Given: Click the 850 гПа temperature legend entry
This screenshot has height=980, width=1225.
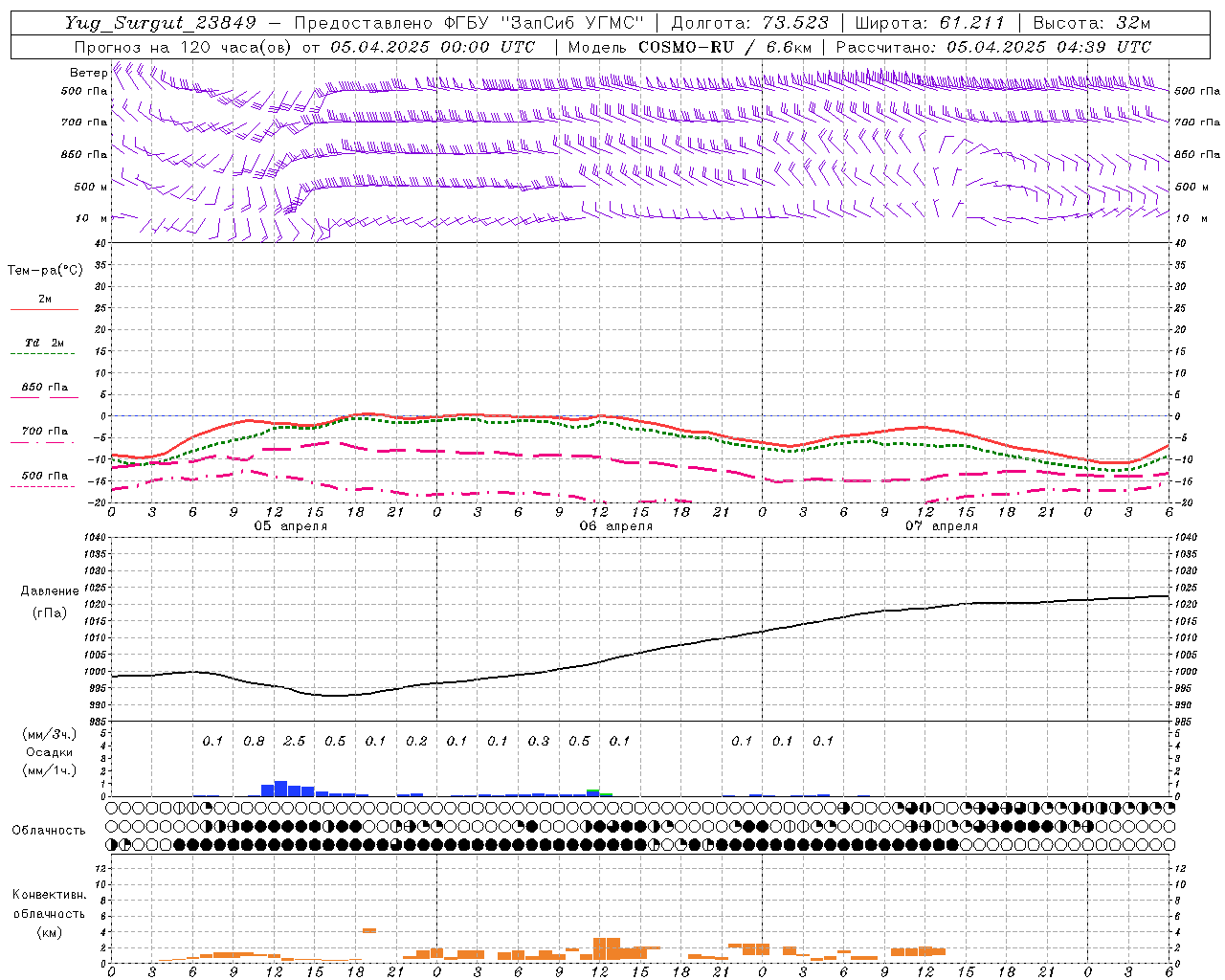Looking at the screenshot, I should pyautogui.click(x=45, y=388).
